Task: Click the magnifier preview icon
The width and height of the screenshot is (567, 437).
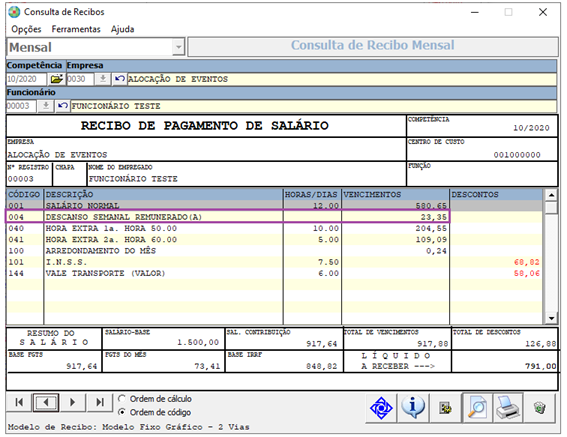Action: click(x=477, y=408)
